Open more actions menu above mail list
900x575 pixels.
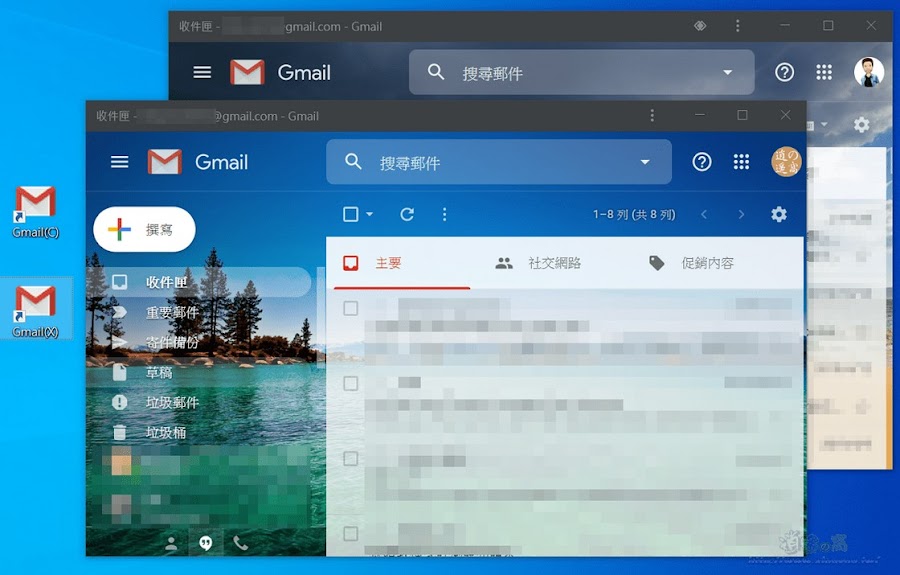444,215
